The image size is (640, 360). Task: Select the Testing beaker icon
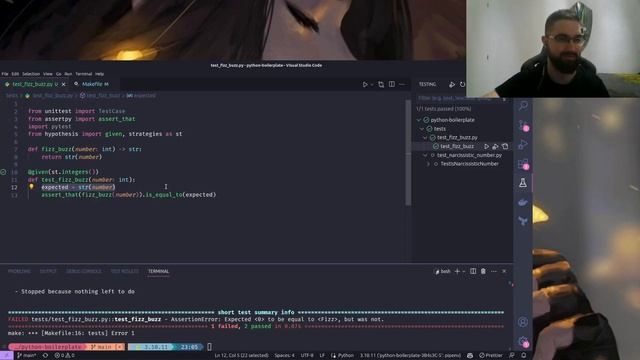click(523, 183)
